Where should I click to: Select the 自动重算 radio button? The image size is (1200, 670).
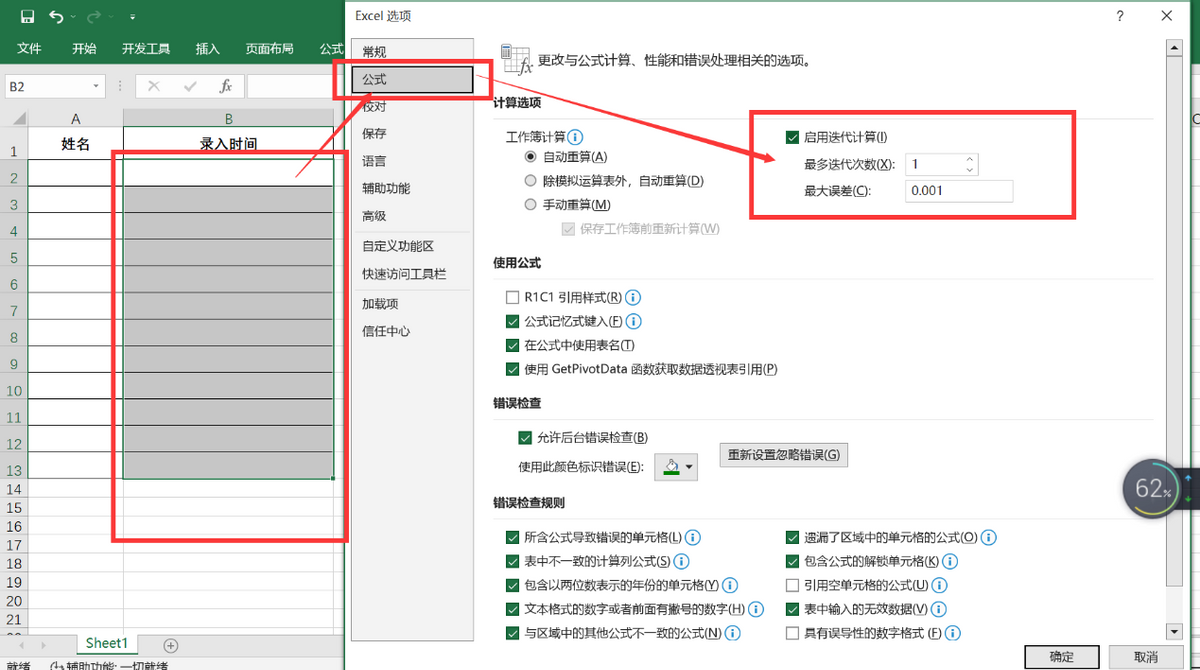(x=531, y=157)
